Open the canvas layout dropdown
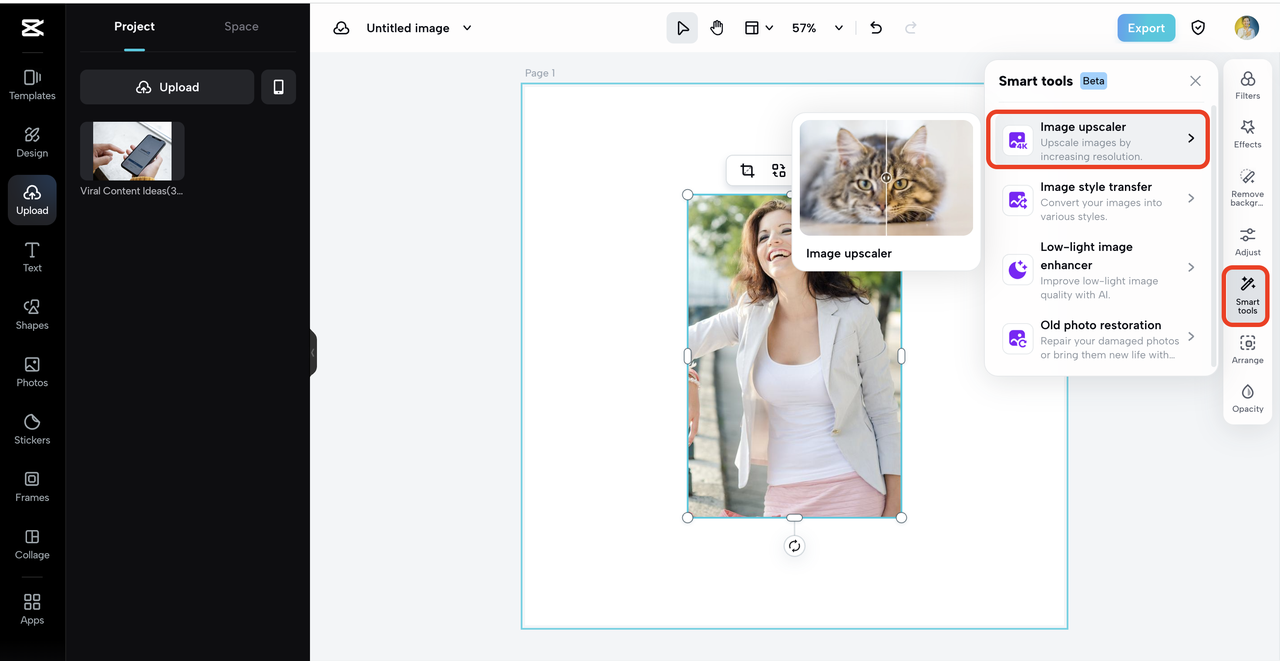1280x661 pixels. pyautogui.click(x=758, y=28)
